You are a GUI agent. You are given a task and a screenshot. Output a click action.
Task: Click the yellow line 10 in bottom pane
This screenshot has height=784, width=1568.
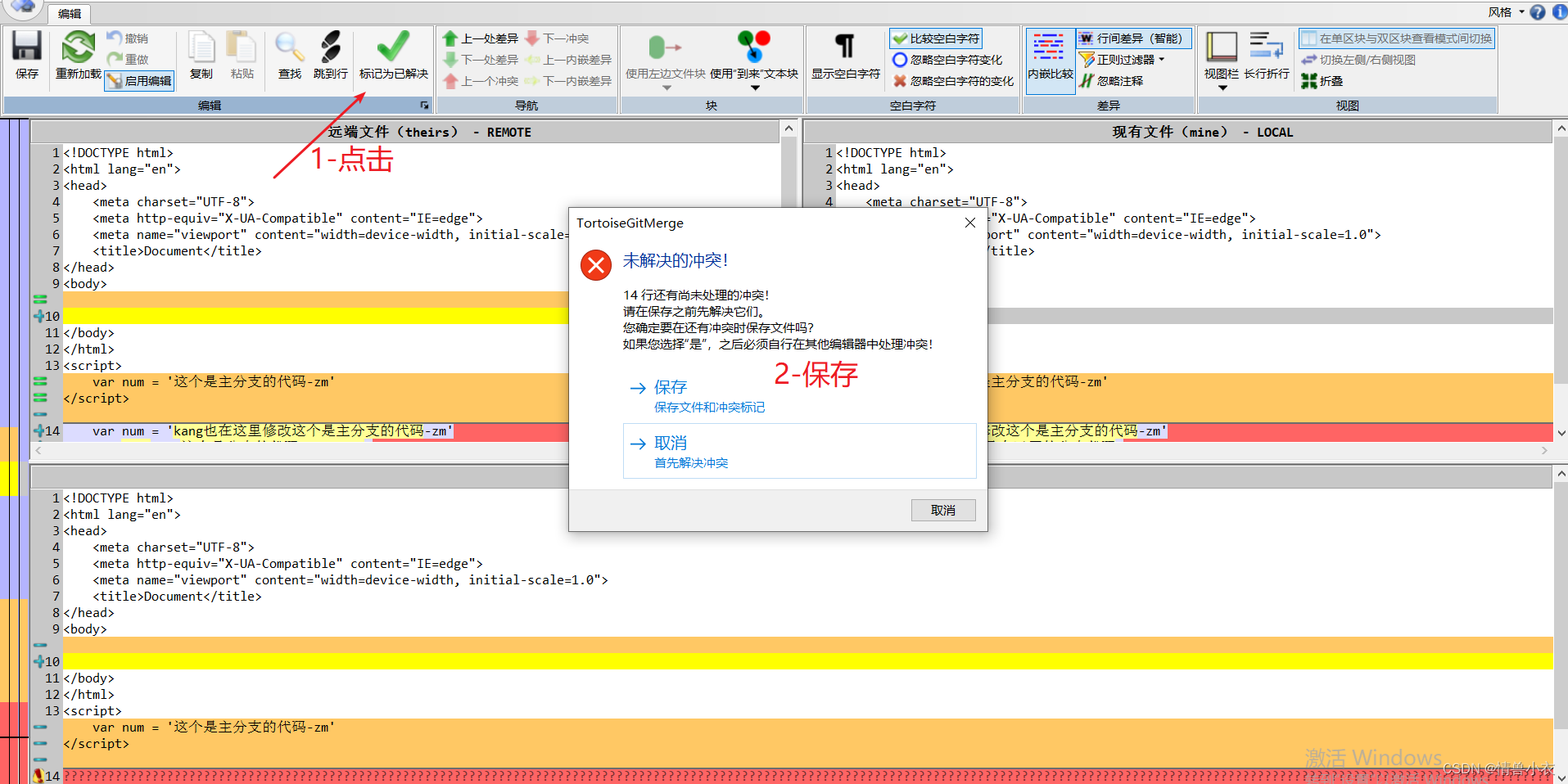point(808,661)
